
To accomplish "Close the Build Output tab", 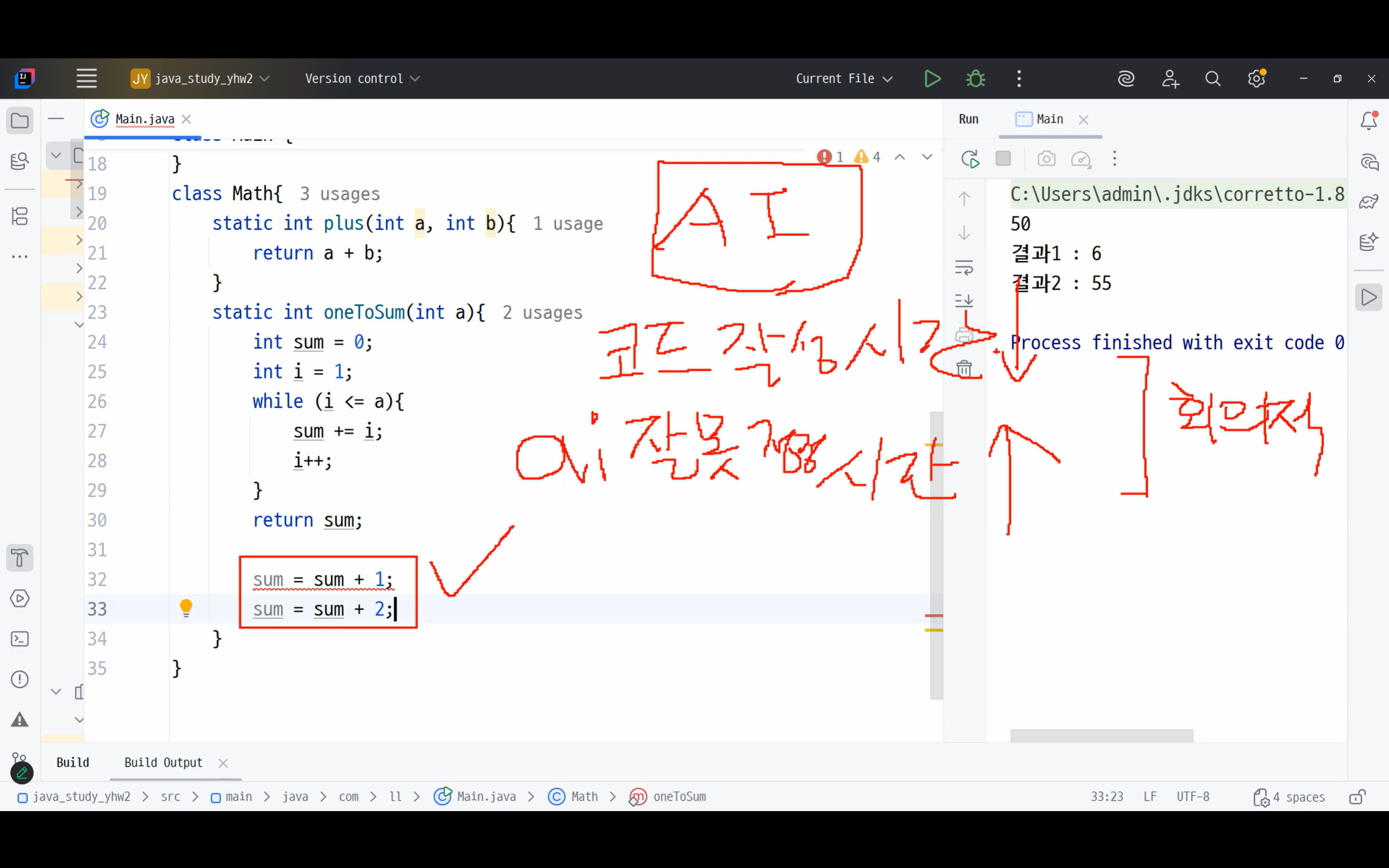I will [223, 763].
